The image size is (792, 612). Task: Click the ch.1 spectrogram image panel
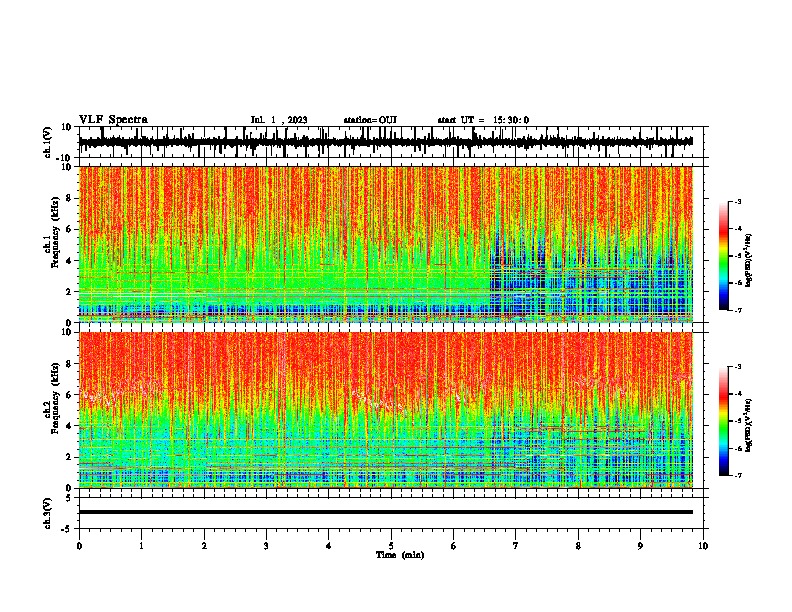click(x=386, y=244)
